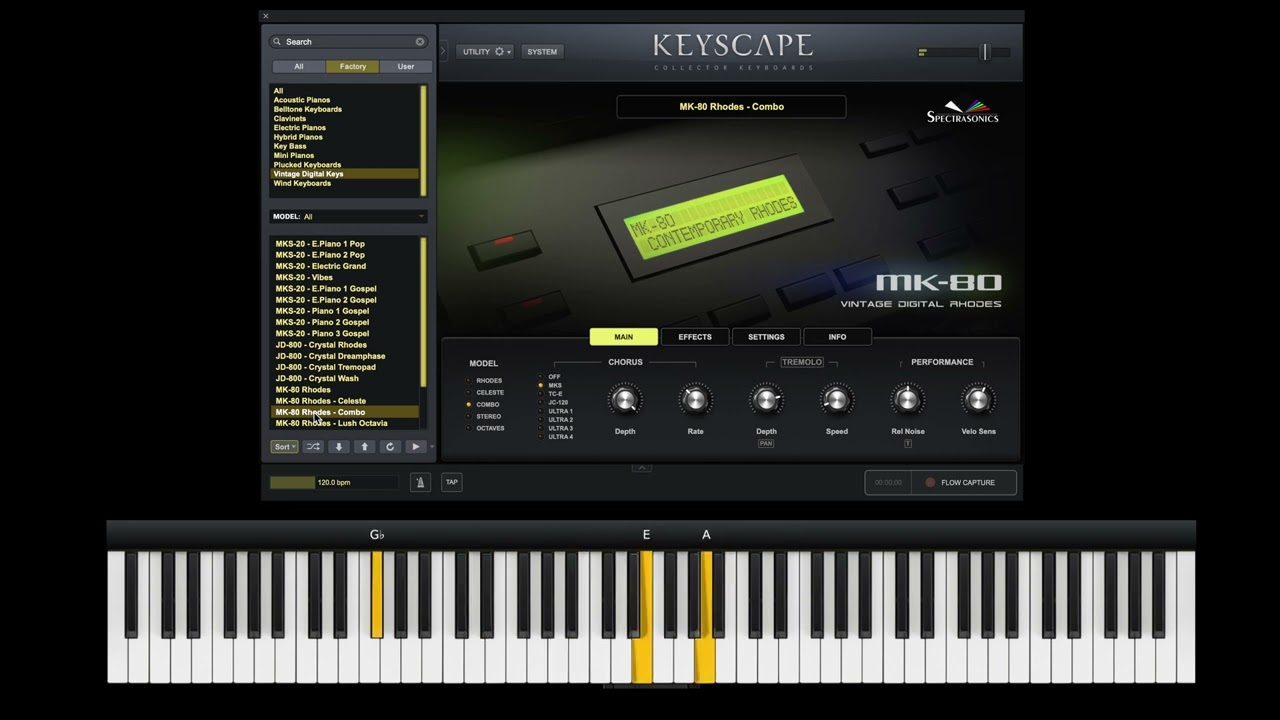The image size is (1280, 720).
Task: Select Acoustic Pianos category
Action: (x=302, y=100)
